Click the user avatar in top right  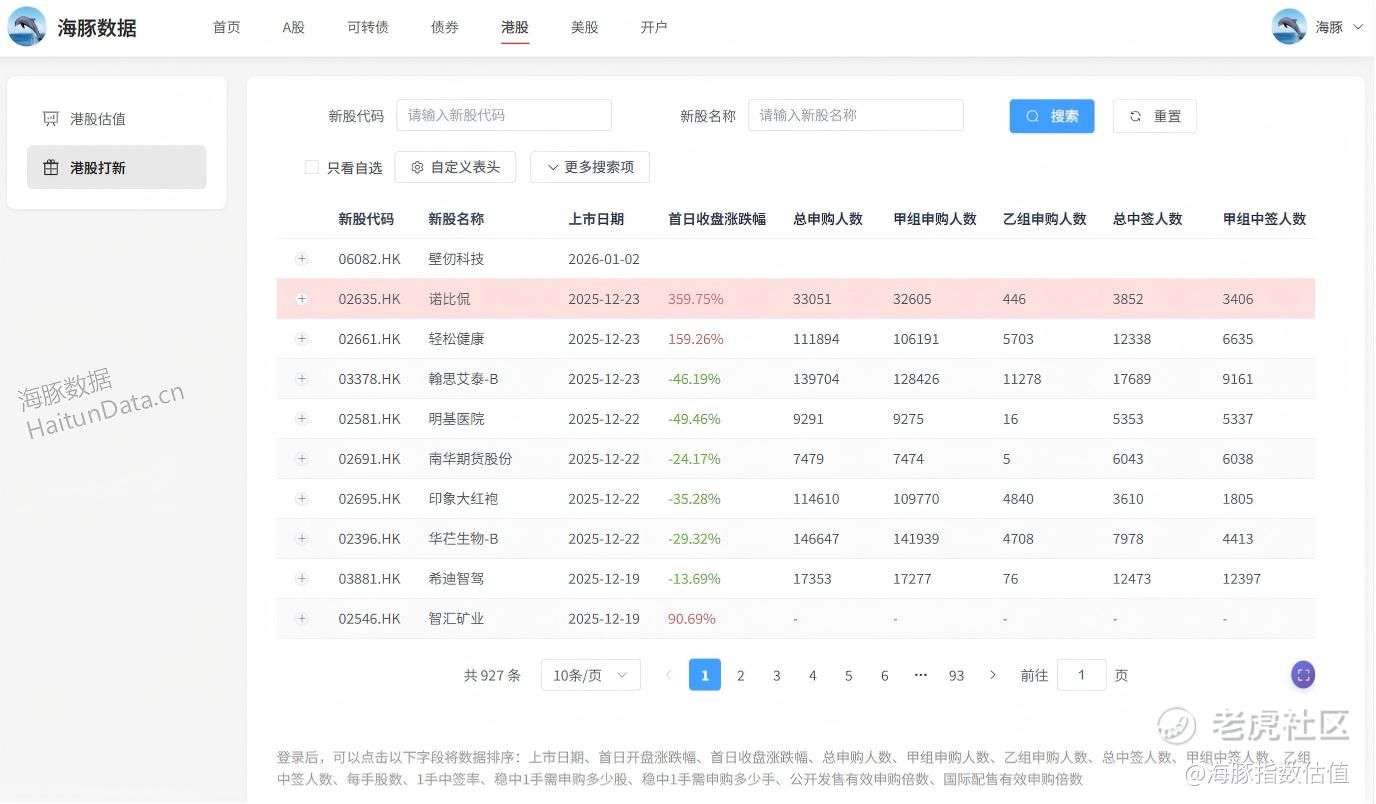pyautogui.click(x=1289, y=27)
